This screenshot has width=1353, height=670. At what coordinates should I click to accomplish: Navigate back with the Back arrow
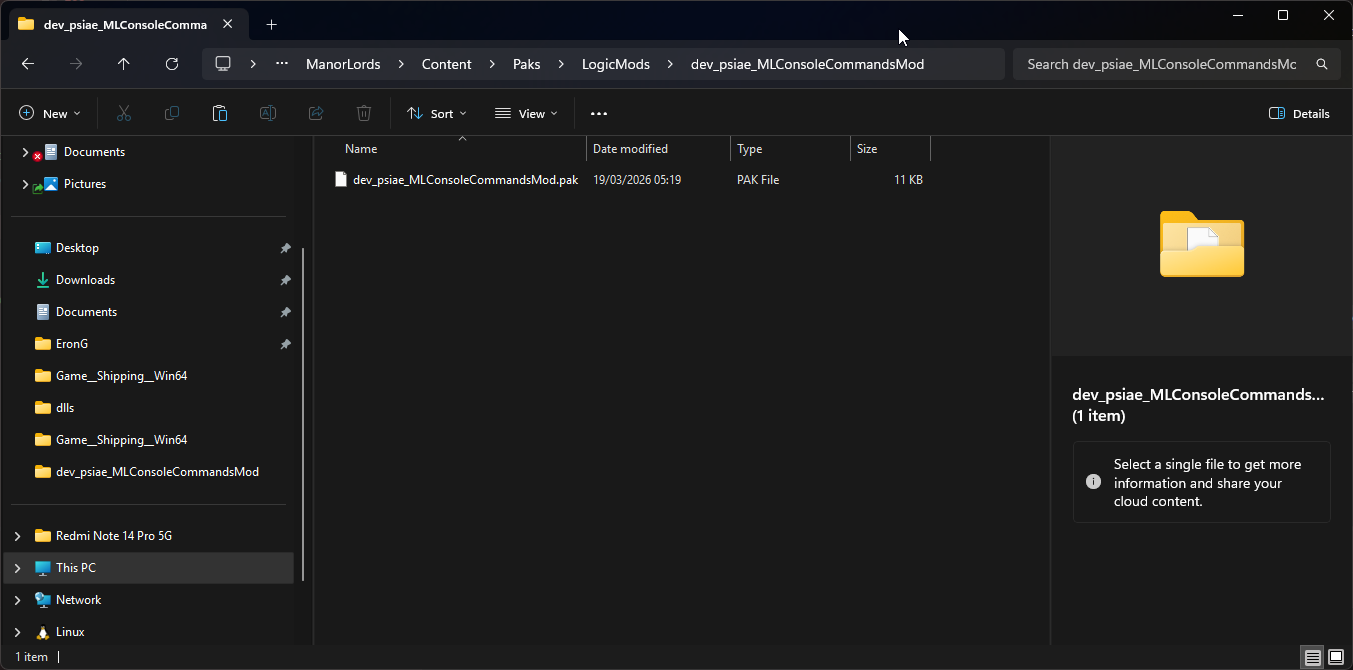tap(28, 64)
